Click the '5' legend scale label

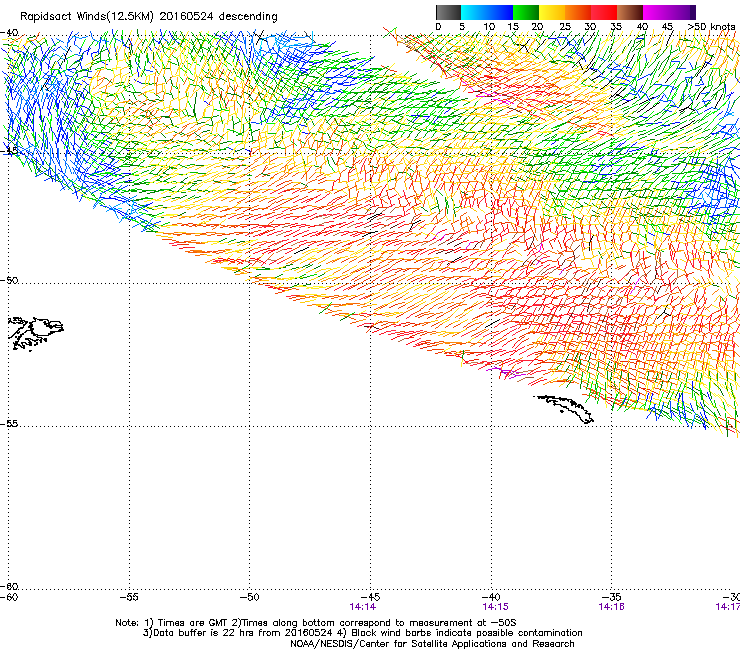462,27
